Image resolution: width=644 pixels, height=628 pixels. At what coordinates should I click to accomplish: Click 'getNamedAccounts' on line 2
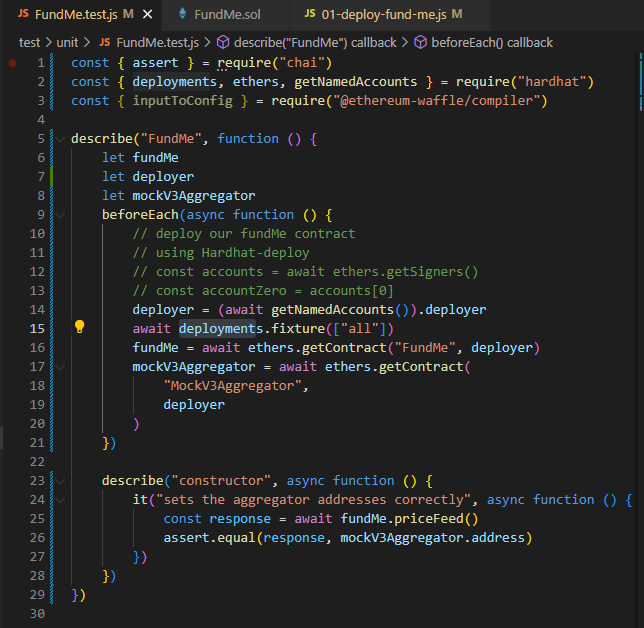click(356, 82)
